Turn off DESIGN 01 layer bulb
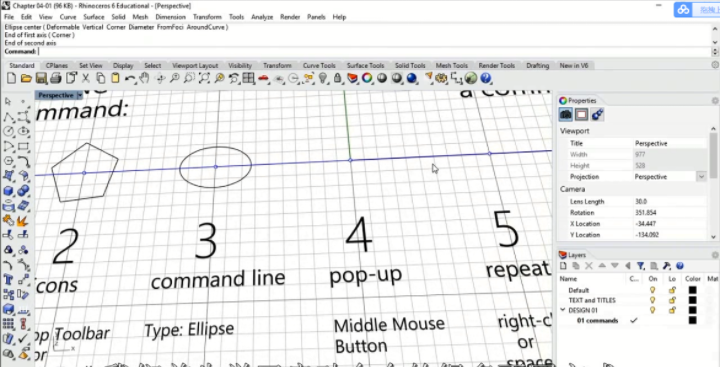Image resolution: width=720 pixels, height=367 pixels. point(652,310)
